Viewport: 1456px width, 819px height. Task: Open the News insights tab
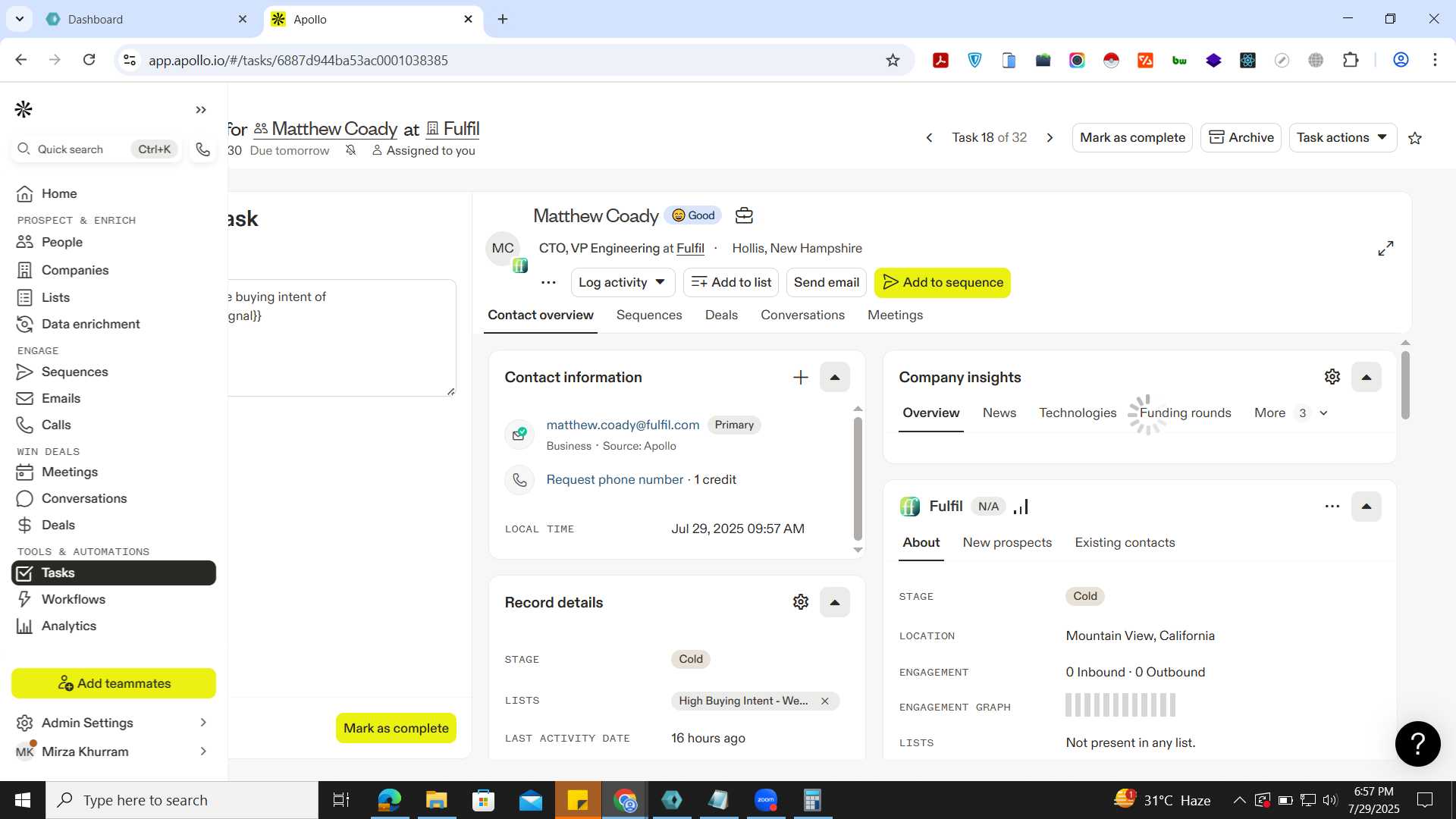point(999,413)
